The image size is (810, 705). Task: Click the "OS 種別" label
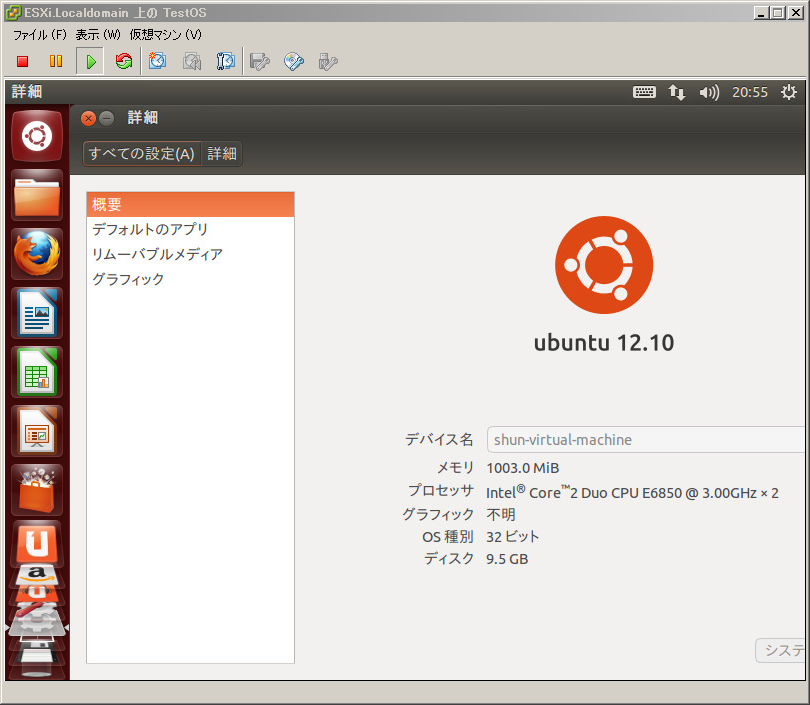[448, 537]
